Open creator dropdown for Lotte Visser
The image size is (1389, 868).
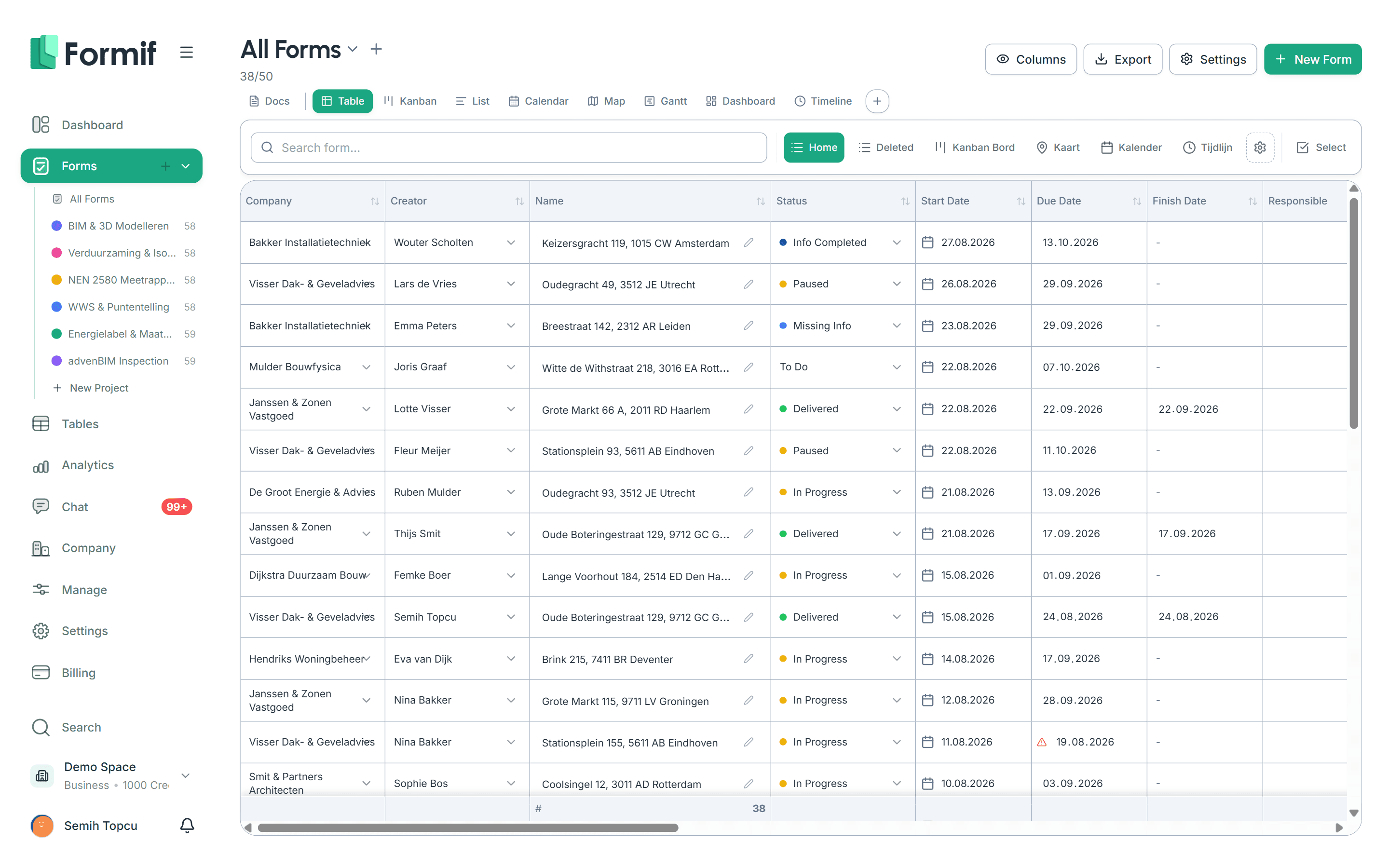[510, 409]
